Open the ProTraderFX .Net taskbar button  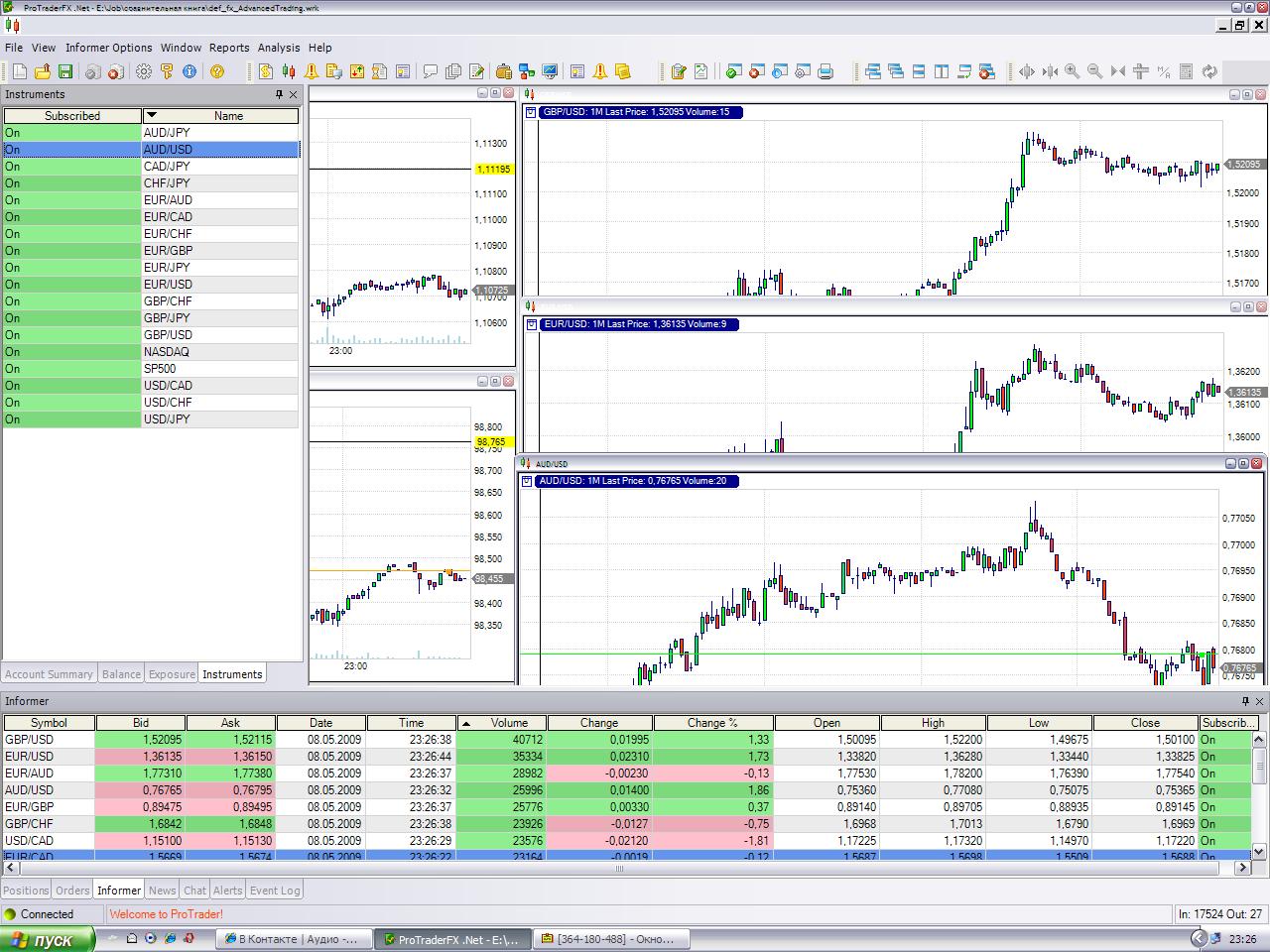pyautogui.click(x=452, y=939)
